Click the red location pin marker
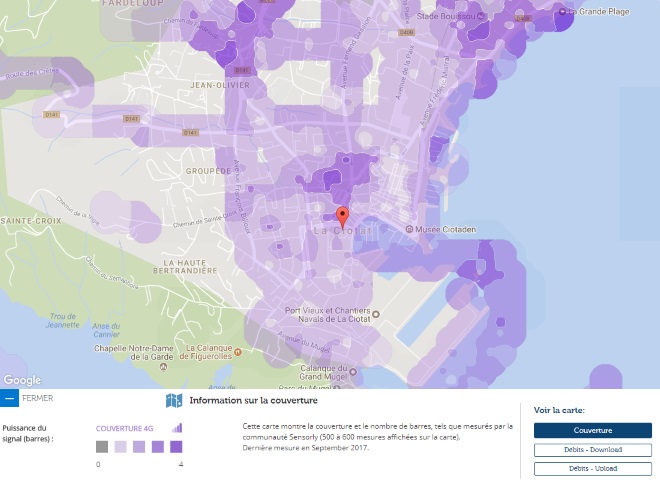Viewport: 660px width, 490px height. [x=341, y=217]
